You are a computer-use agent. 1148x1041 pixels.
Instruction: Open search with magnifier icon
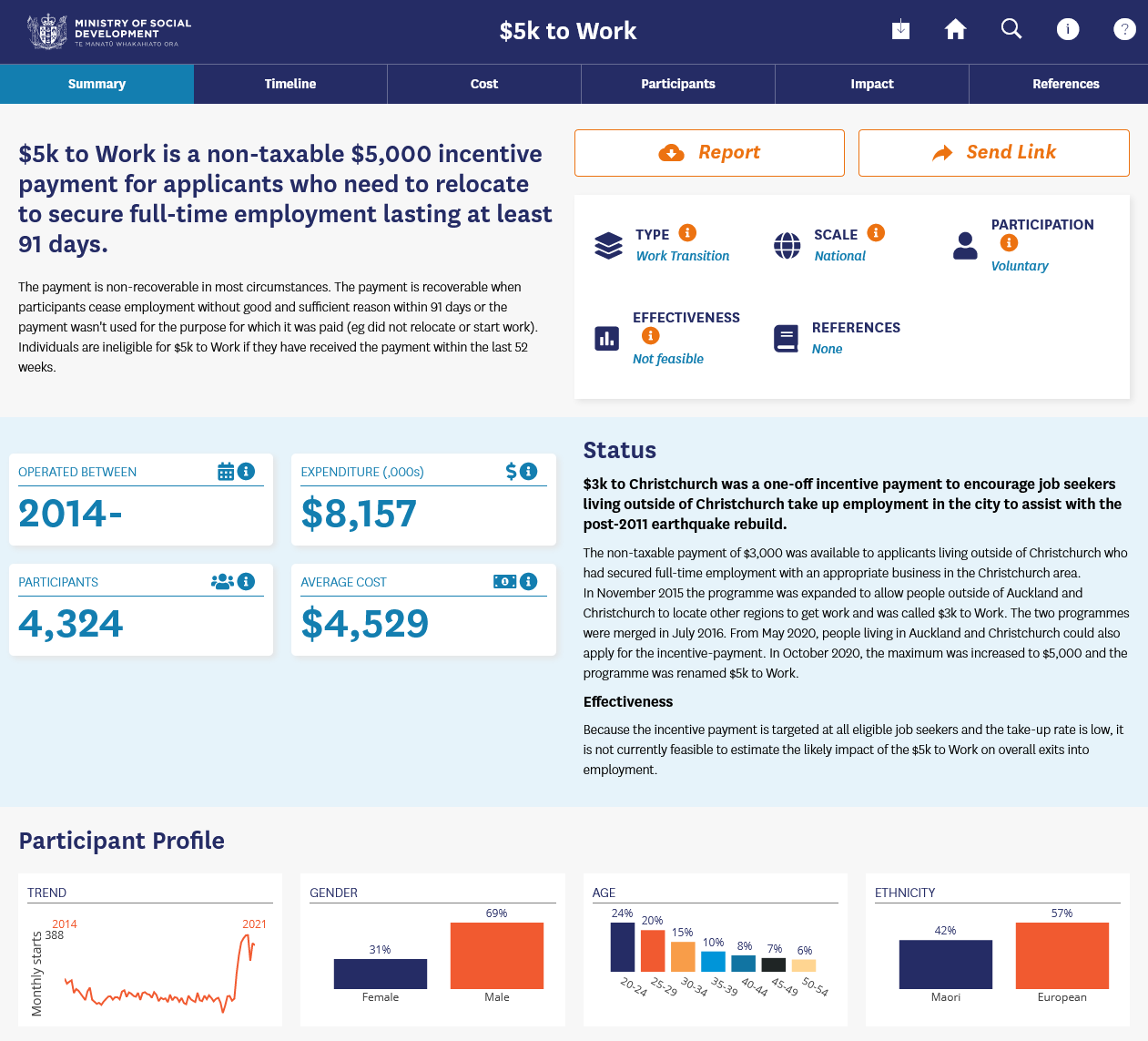[x=1011, y=29]
